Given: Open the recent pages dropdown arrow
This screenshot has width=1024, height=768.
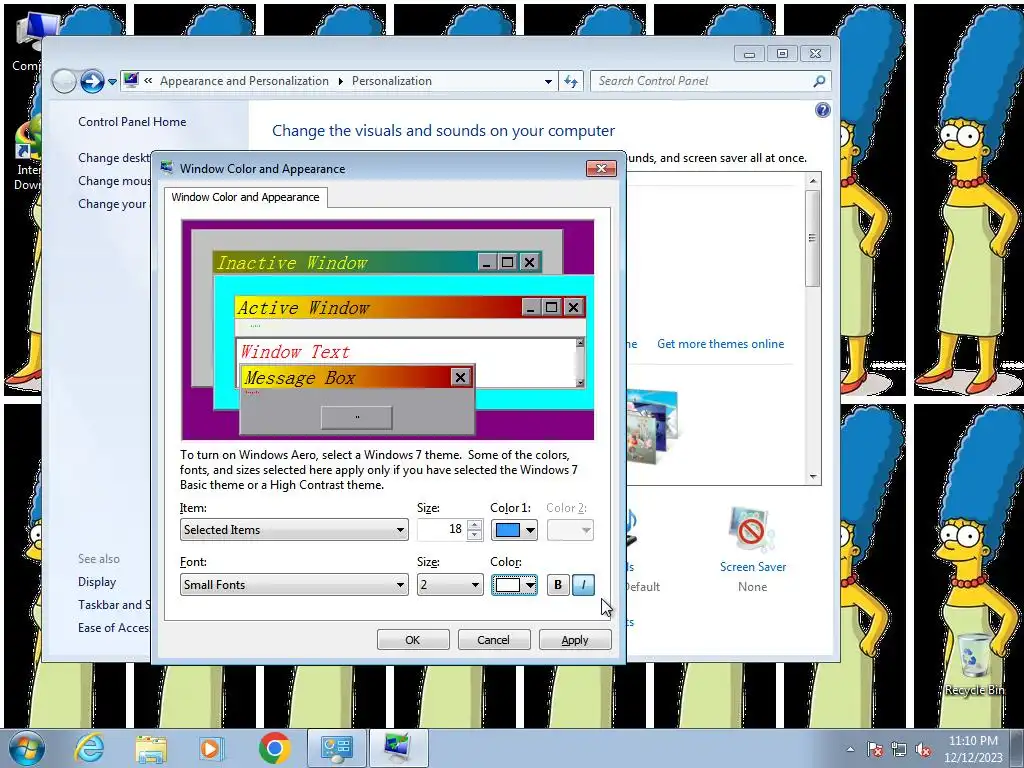Looking at the screenshot, I should (112, 82).
